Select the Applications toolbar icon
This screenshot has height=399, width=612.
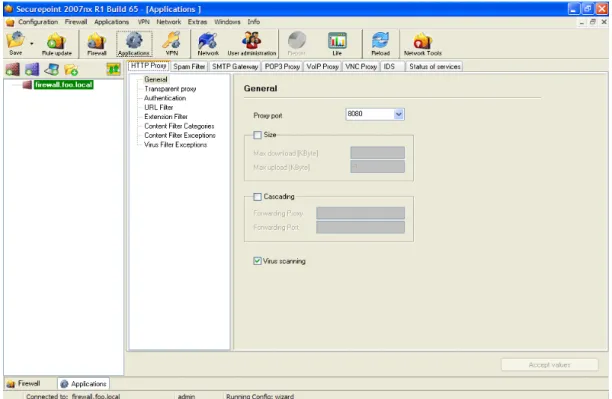pos(134,44)
